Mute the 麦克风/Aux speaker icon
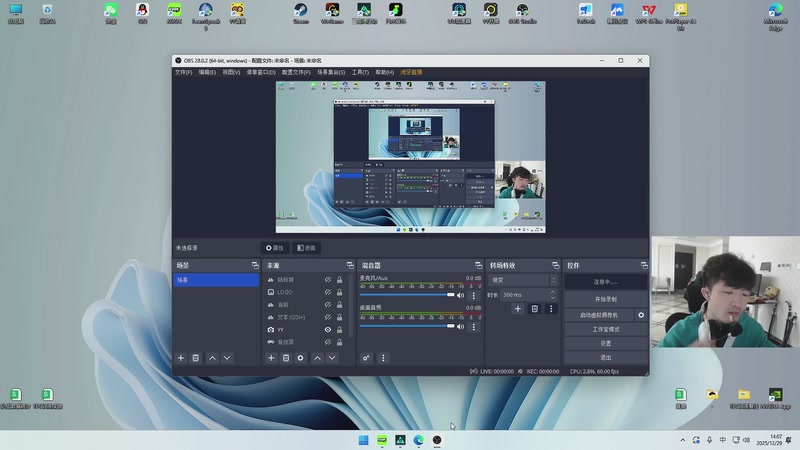Viewport: 800px width, 450px height. click(x=461, y=295)
